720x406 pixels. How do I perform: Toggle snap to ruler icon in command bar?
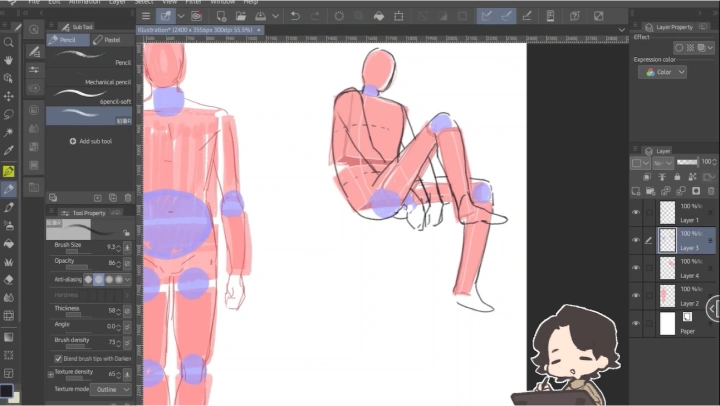click(487, 16)
